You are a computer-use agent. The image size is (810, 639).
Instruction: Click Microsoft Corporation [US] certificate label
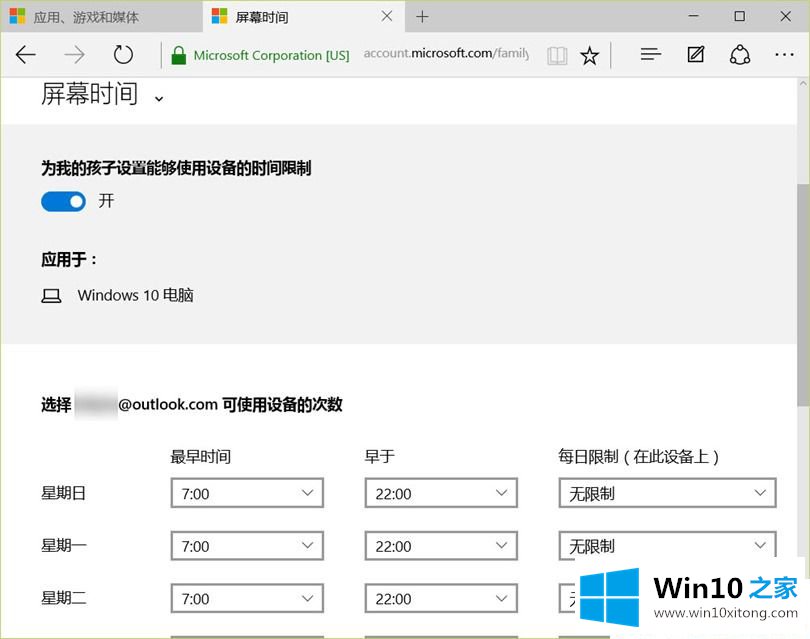click(271, 55)
